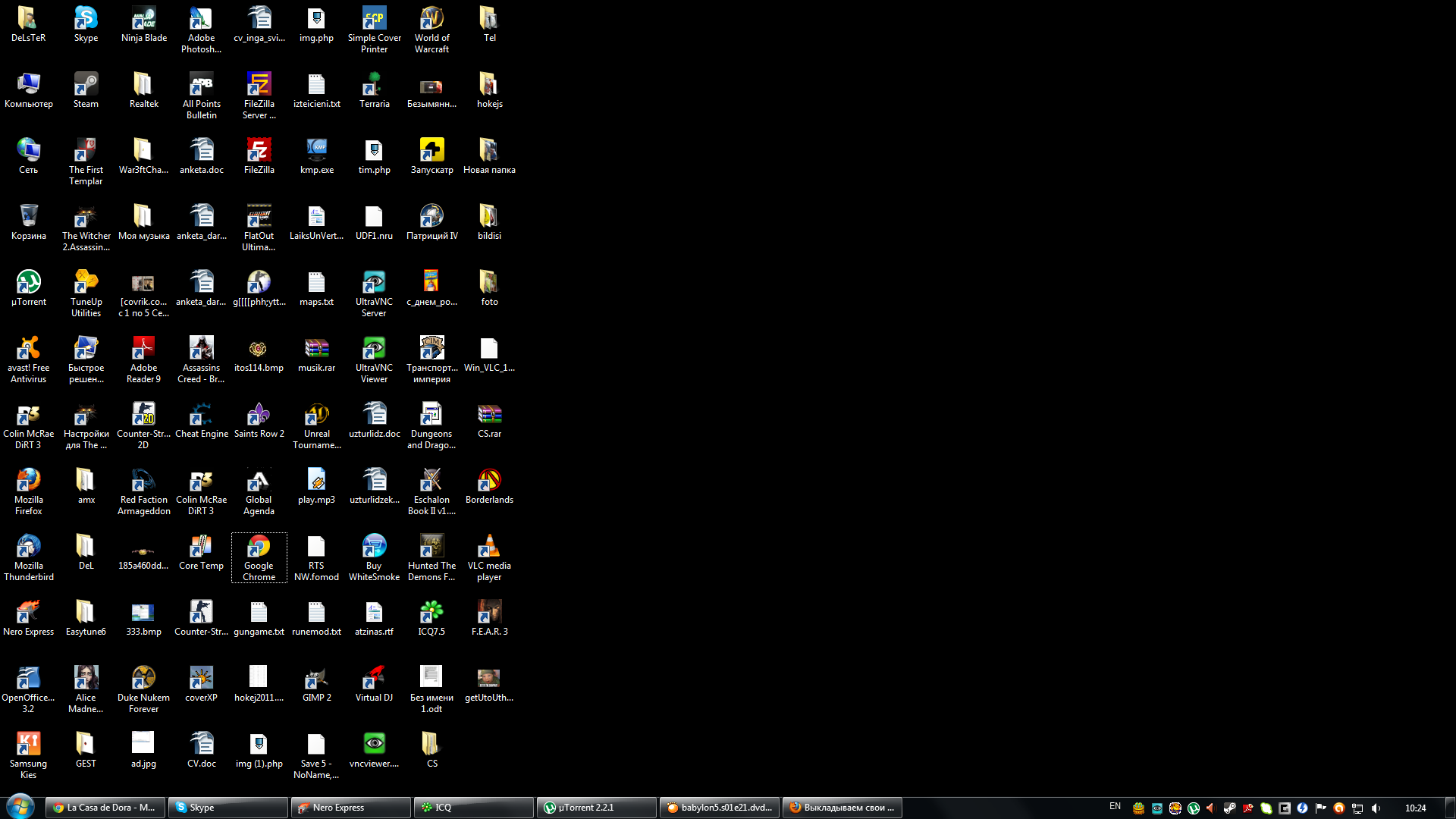Open the volume control in tray
Image resolution: width=1456 pixels, height=819 pixels.
[x=1376, y=808]
